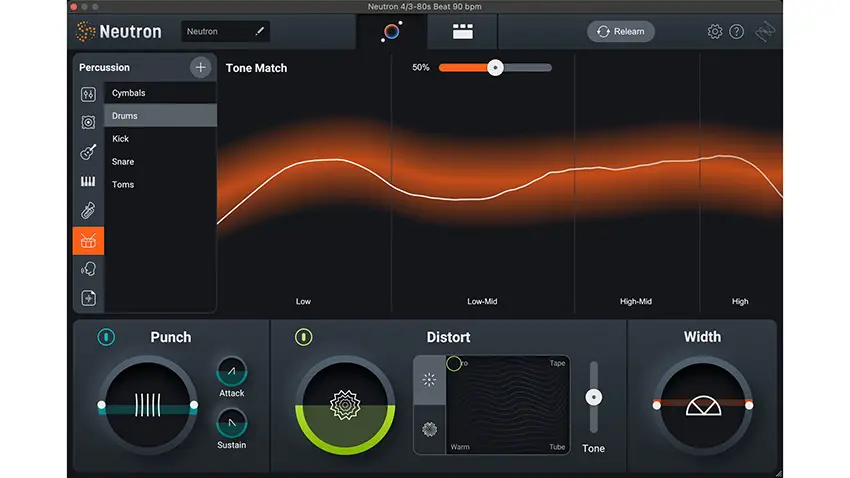Click the Distort amount dial
The height and width of the screenshot is (478, 850).
coord(345,405)
